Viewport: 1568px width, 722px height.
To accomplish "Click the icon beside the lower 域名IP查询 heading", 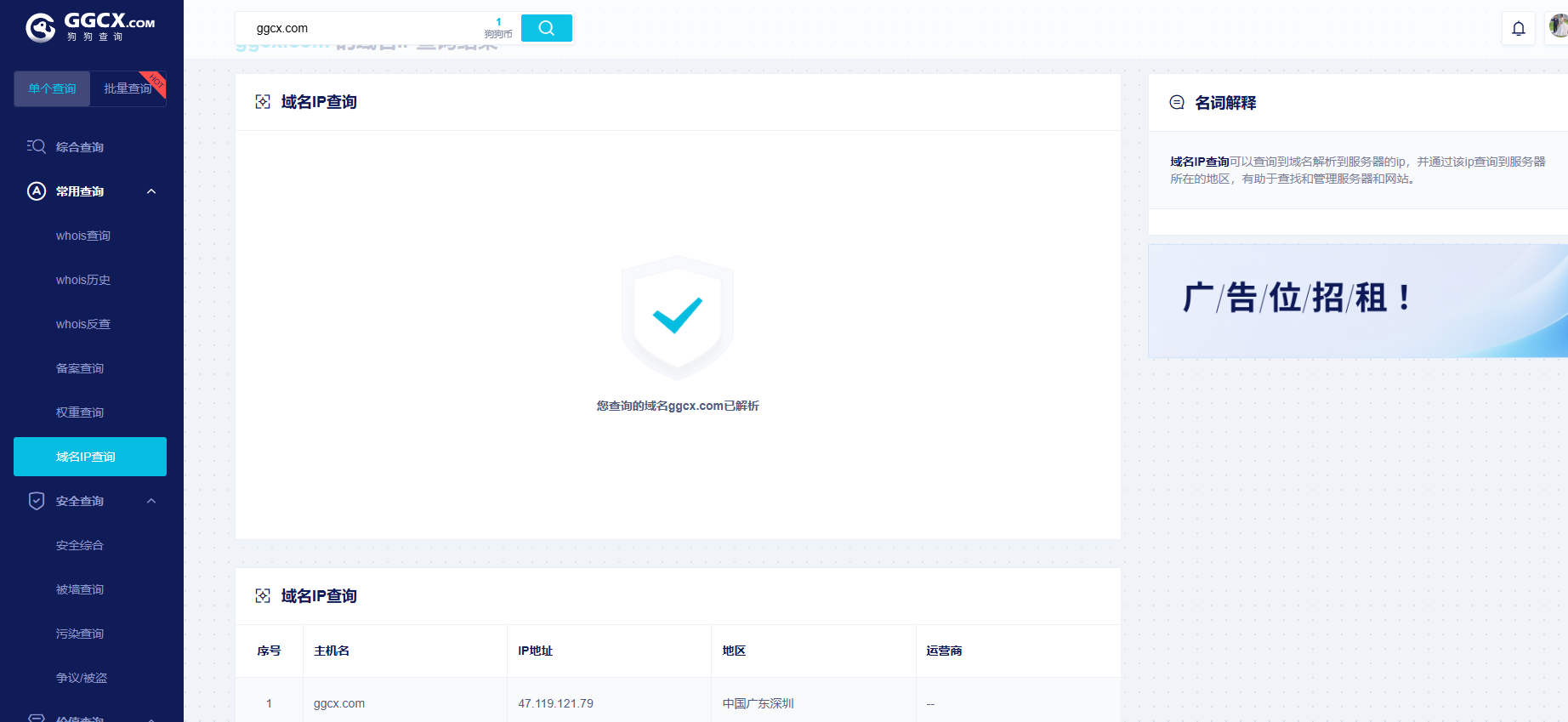I will (x=263, y=596).
